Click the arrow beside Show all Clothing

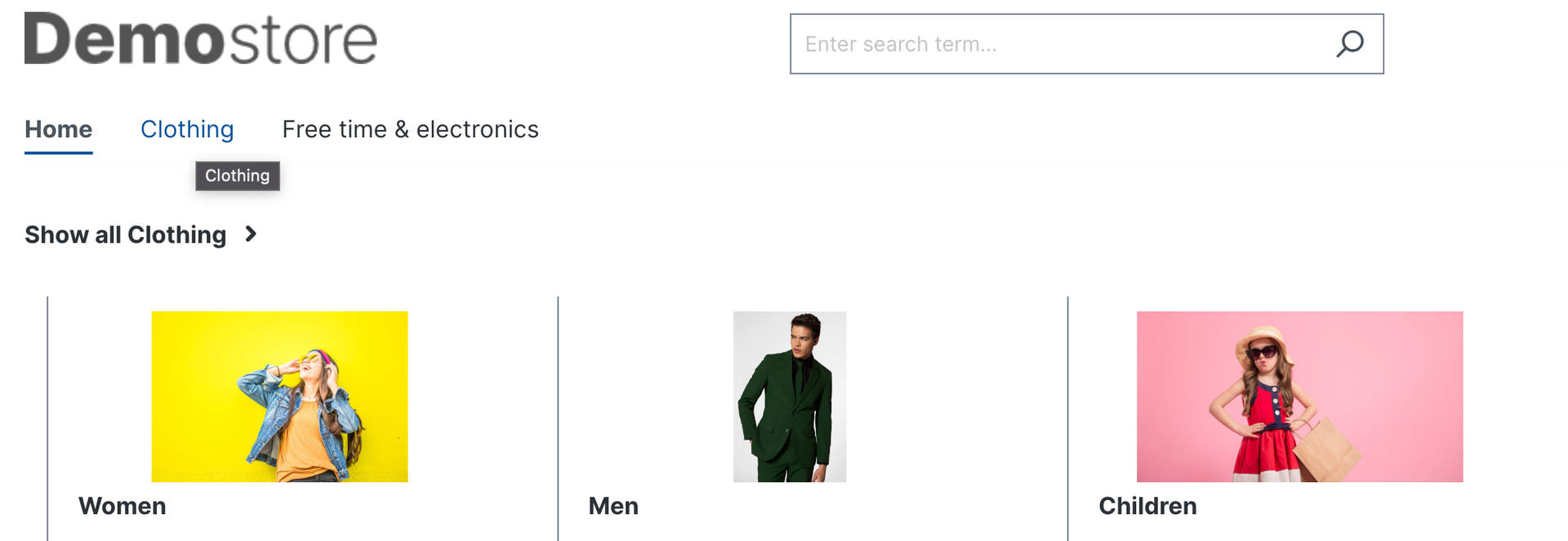pyautogui.click(x=251, y=235)
